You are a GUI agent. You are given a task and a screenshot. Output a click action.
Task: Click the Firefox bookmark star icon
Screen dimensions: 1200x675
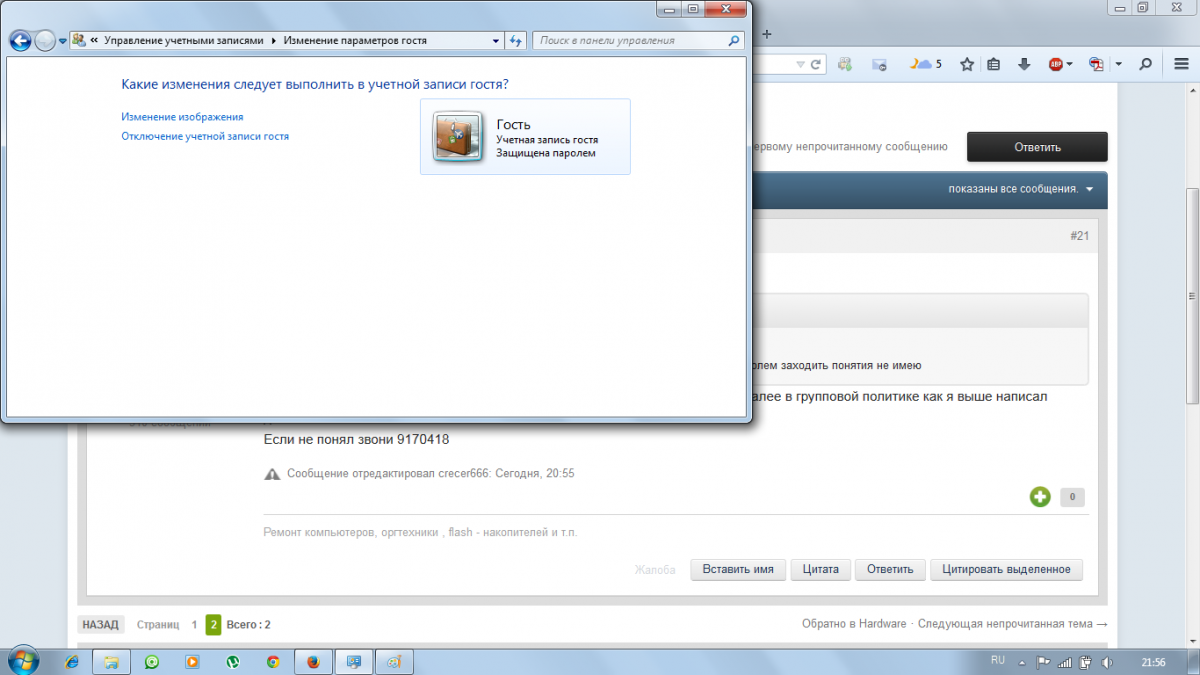pos(967,65)
